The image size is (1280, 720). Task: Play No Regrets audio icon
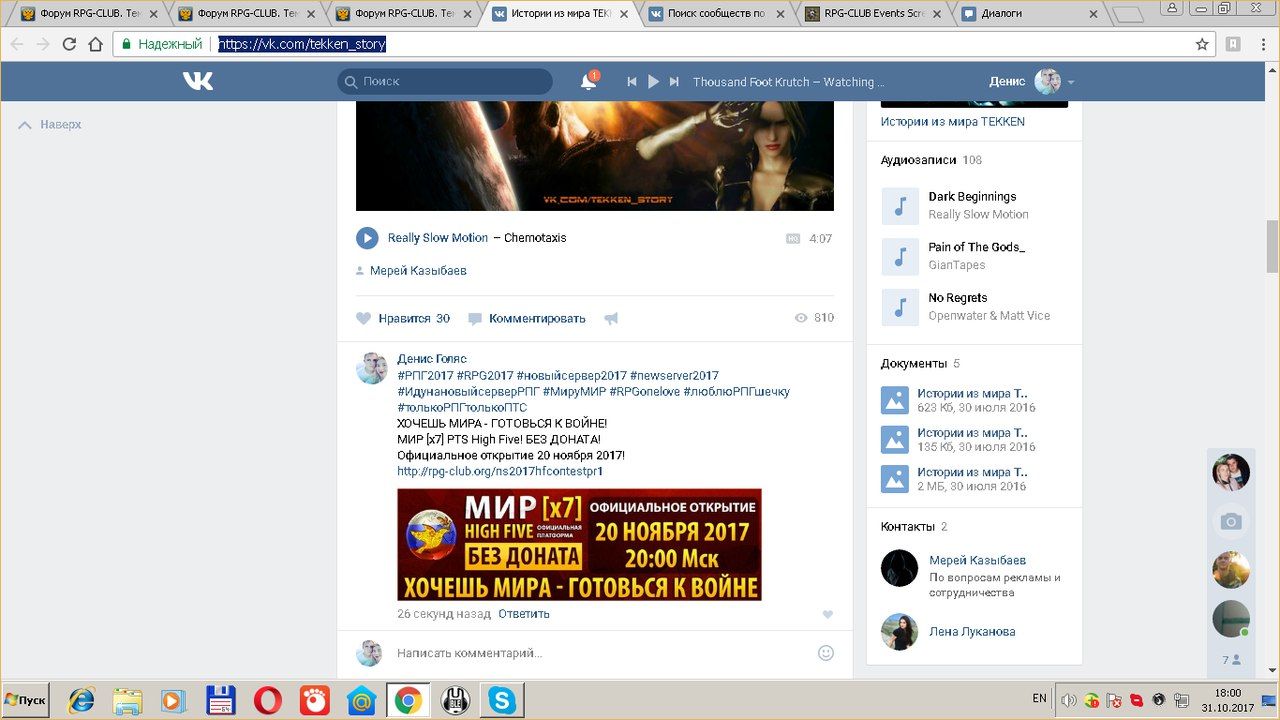900,307
